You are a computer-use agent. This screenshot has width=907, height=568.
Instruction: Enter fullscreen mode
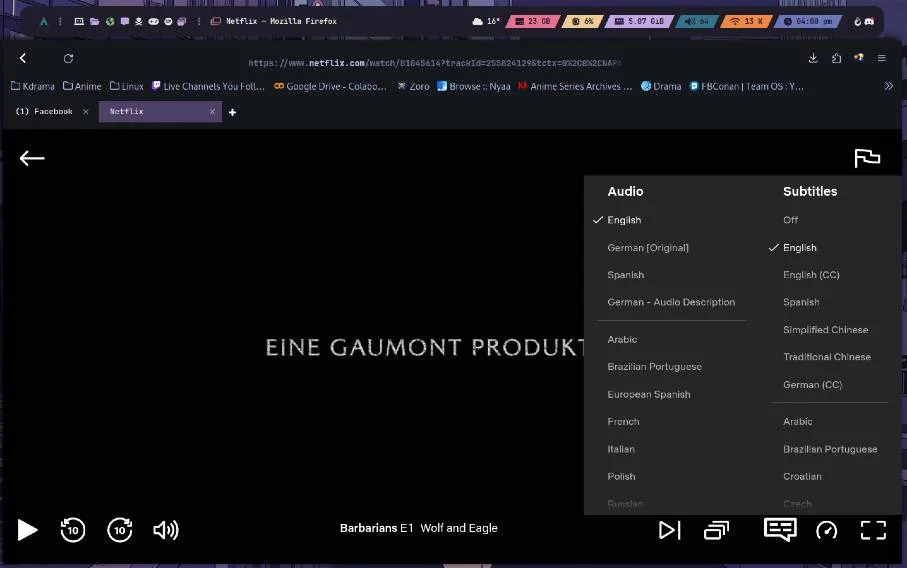click(873, 530)
